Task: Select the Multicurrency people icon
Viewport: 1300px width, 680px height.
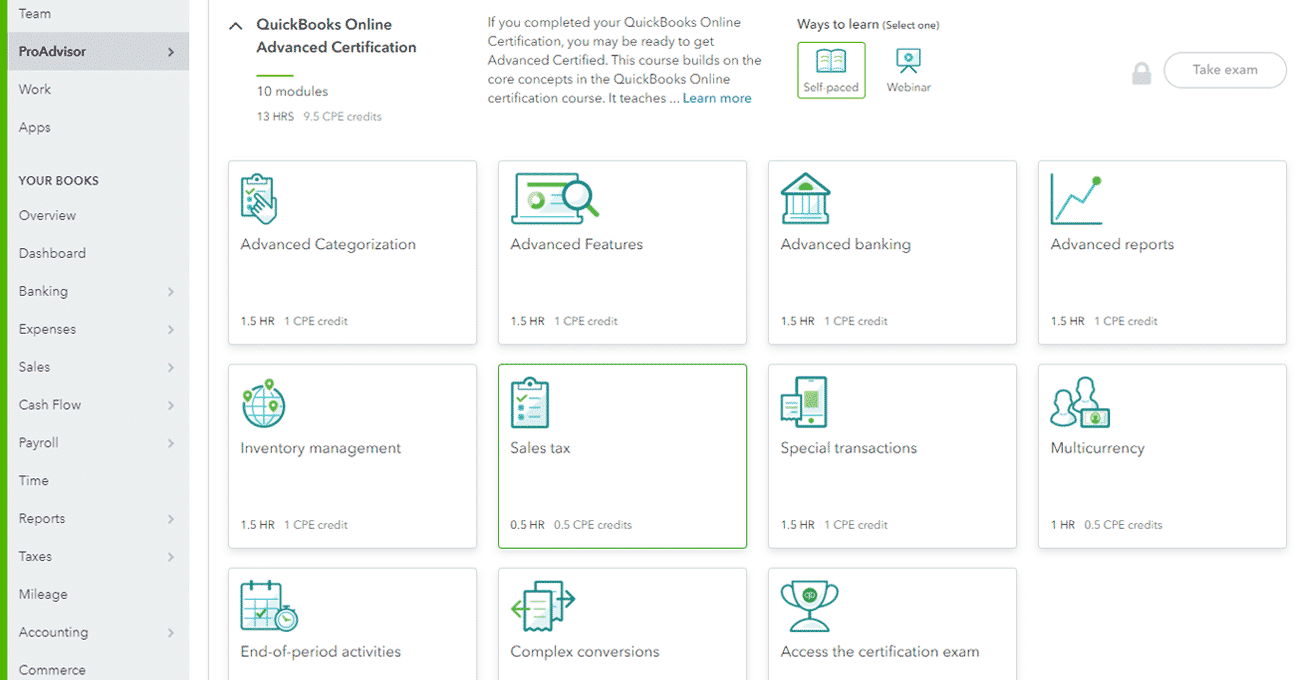Action: point(1079,403)
